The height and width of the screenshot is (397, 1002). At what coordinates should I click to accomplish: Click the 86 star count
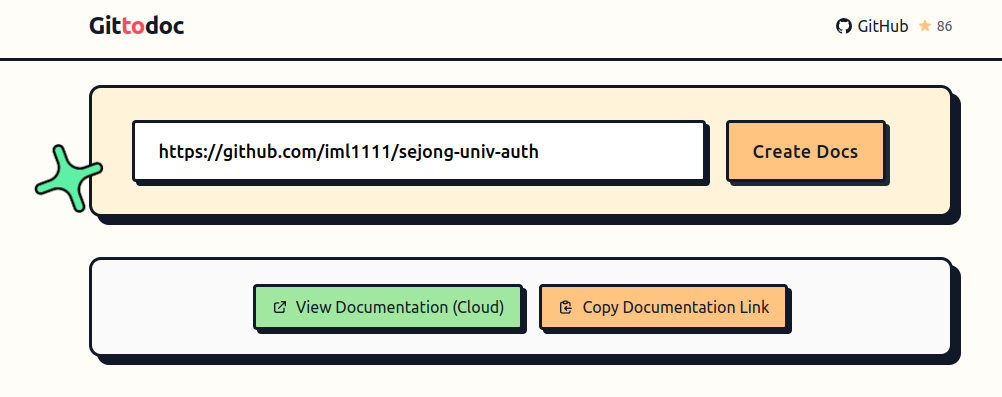pyautogui.click(x=944, y=26)
